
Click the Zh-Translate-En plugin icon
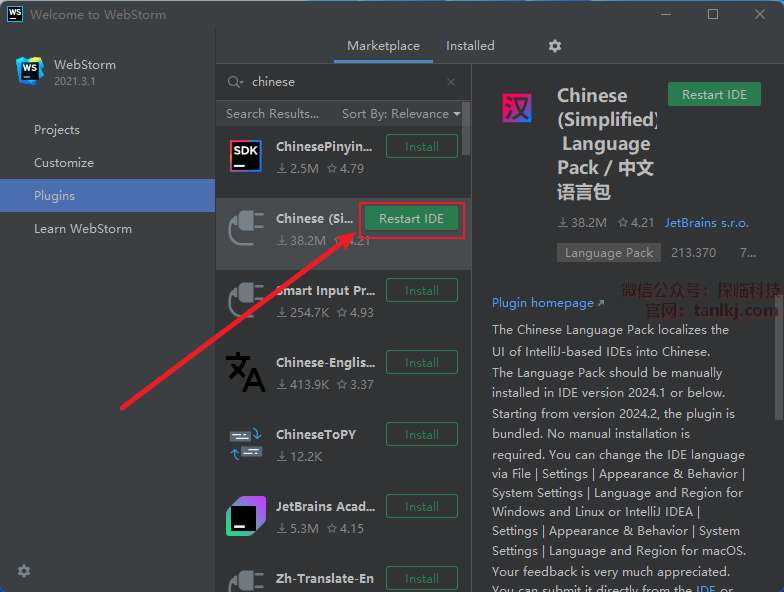tap(246, 581)
